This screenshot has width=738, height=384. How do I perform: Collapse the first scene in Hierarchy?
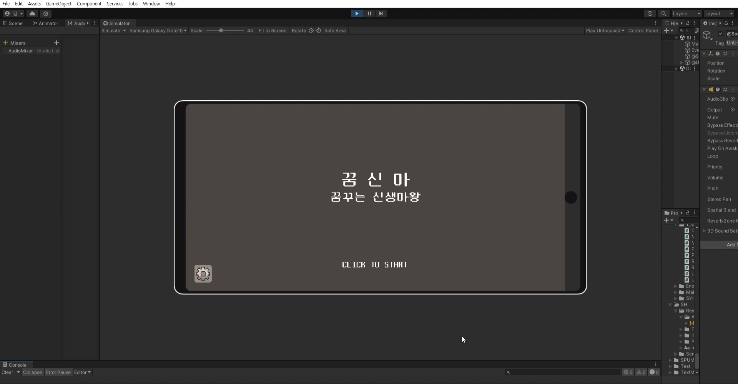[677, 38]
